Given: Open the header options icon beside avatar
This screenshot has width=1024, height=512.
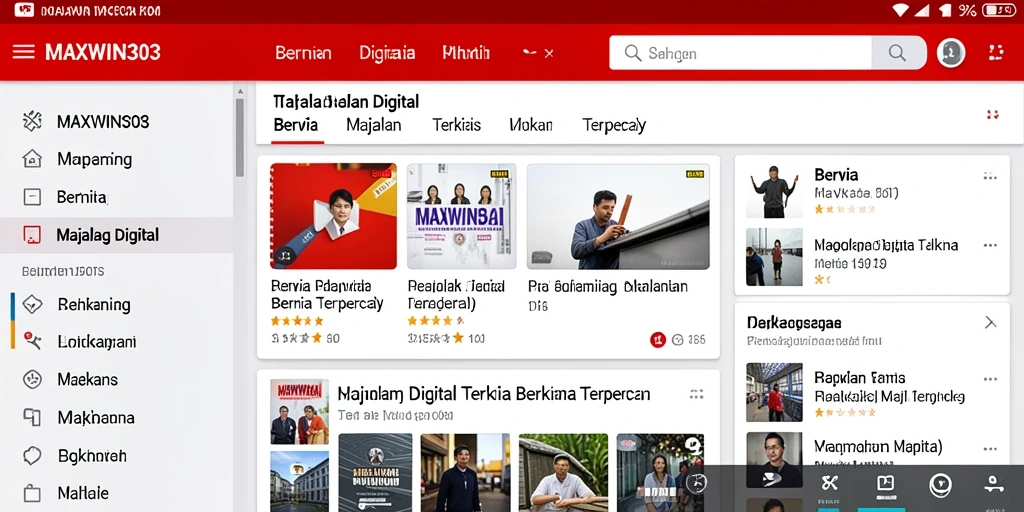Looking at the screenshot, I should (995, 53).
